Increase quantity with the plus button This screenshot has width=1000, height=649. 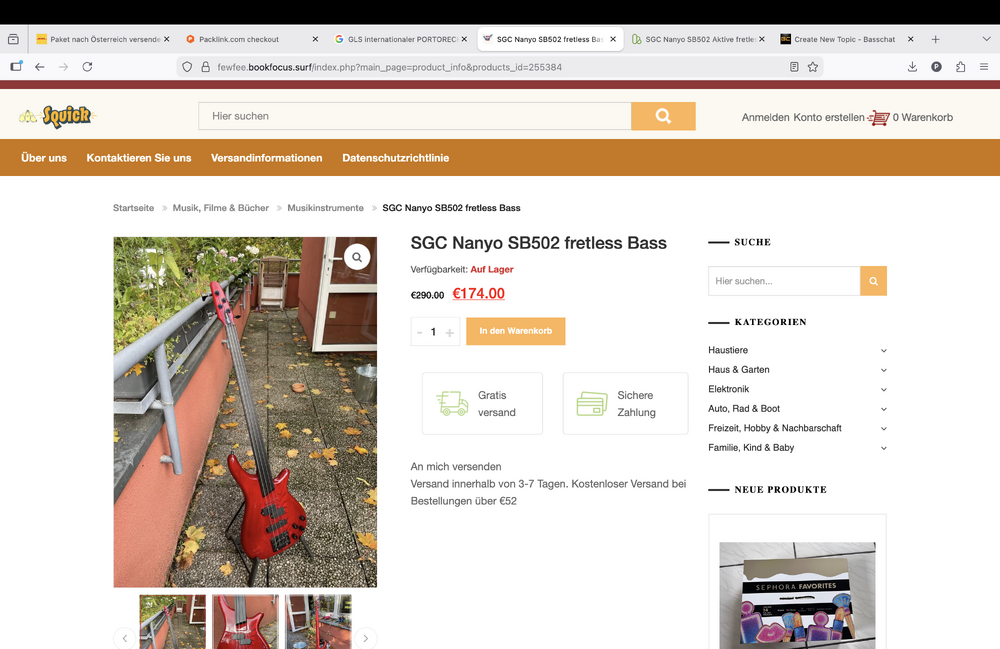pos(450,332)
